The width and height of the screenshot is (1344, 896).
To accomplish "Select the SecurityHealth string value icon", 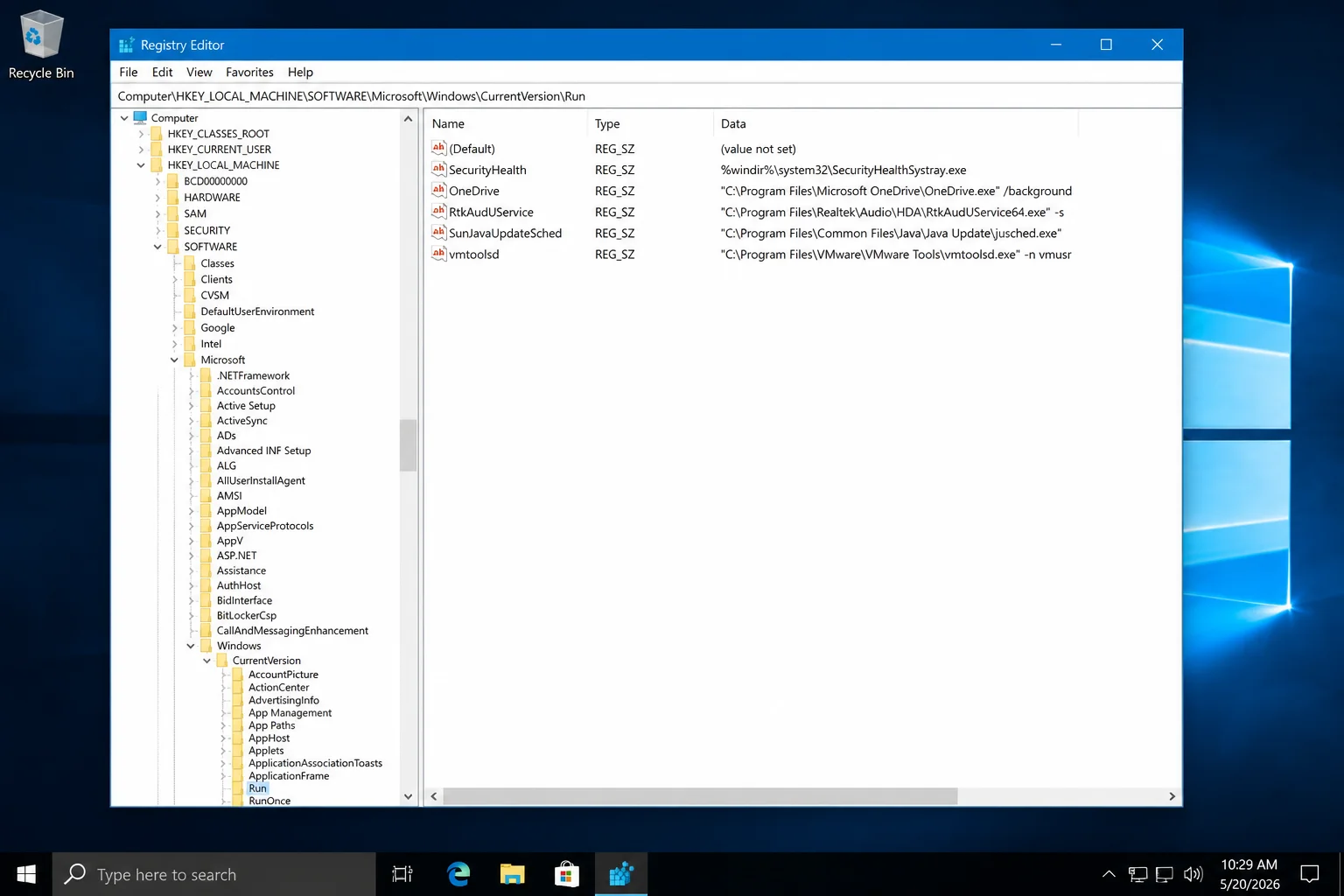I will [439, 170].
